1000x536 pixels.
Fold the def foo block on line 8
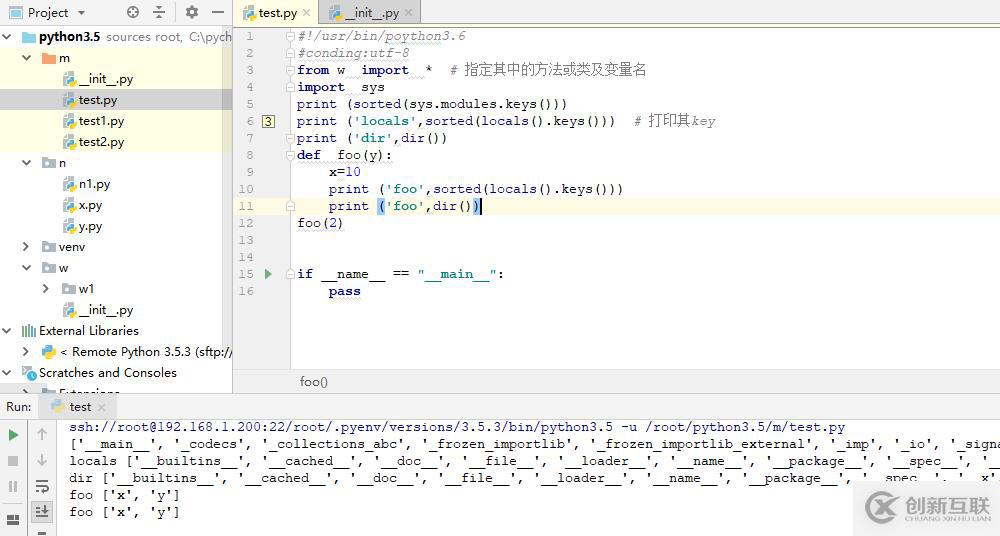pos(291,155)
